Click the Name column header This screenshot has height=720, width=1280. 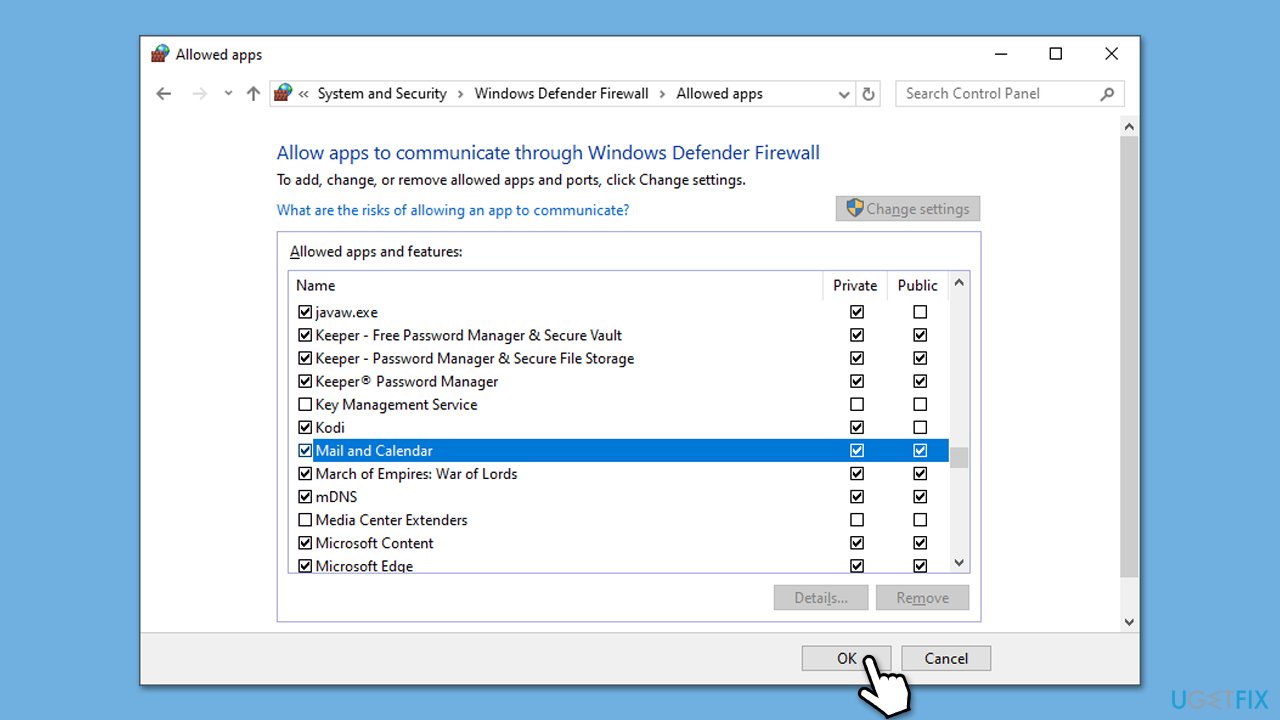(x=556, y=285)
